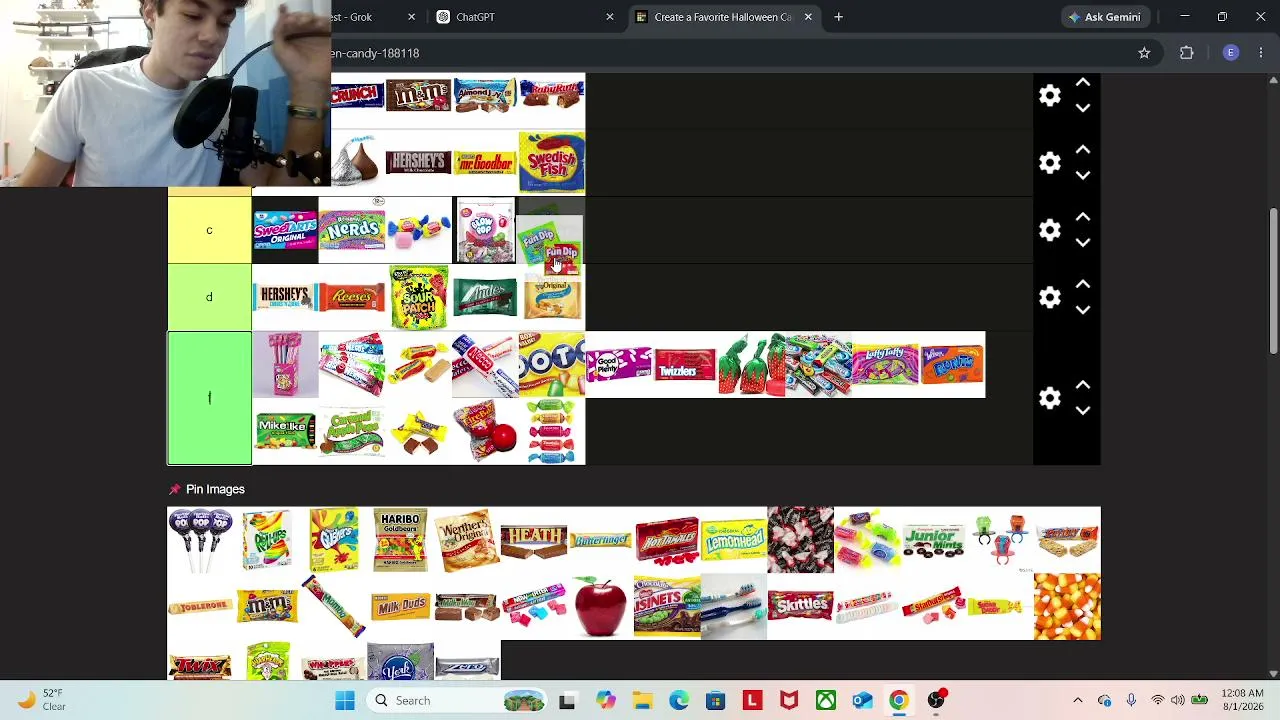
Task: Open settings gear for the Swedish Fish row
Action: (1049, 162)
